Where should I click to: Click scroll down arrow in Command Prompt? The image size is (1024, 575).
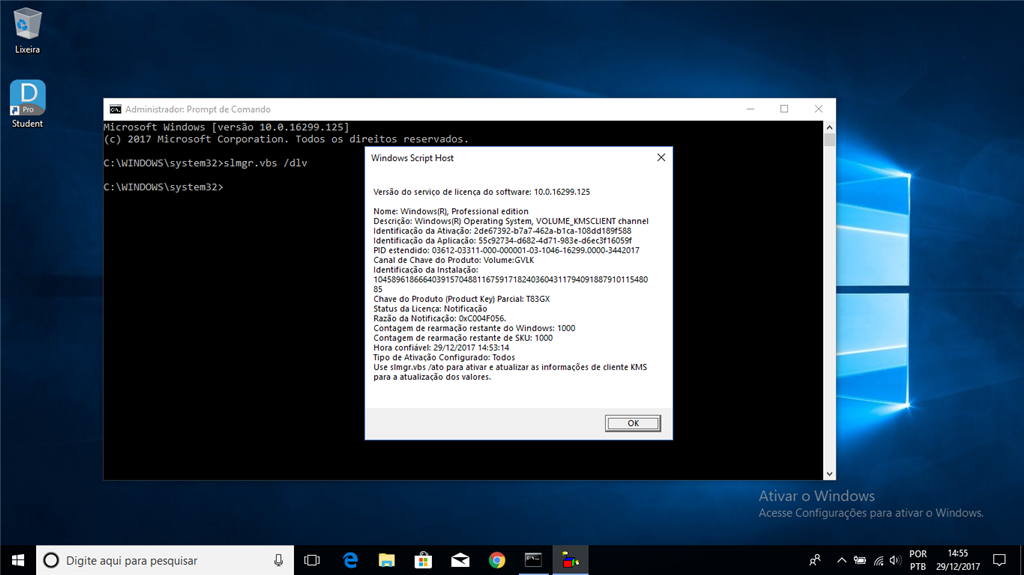click(829, 474)
